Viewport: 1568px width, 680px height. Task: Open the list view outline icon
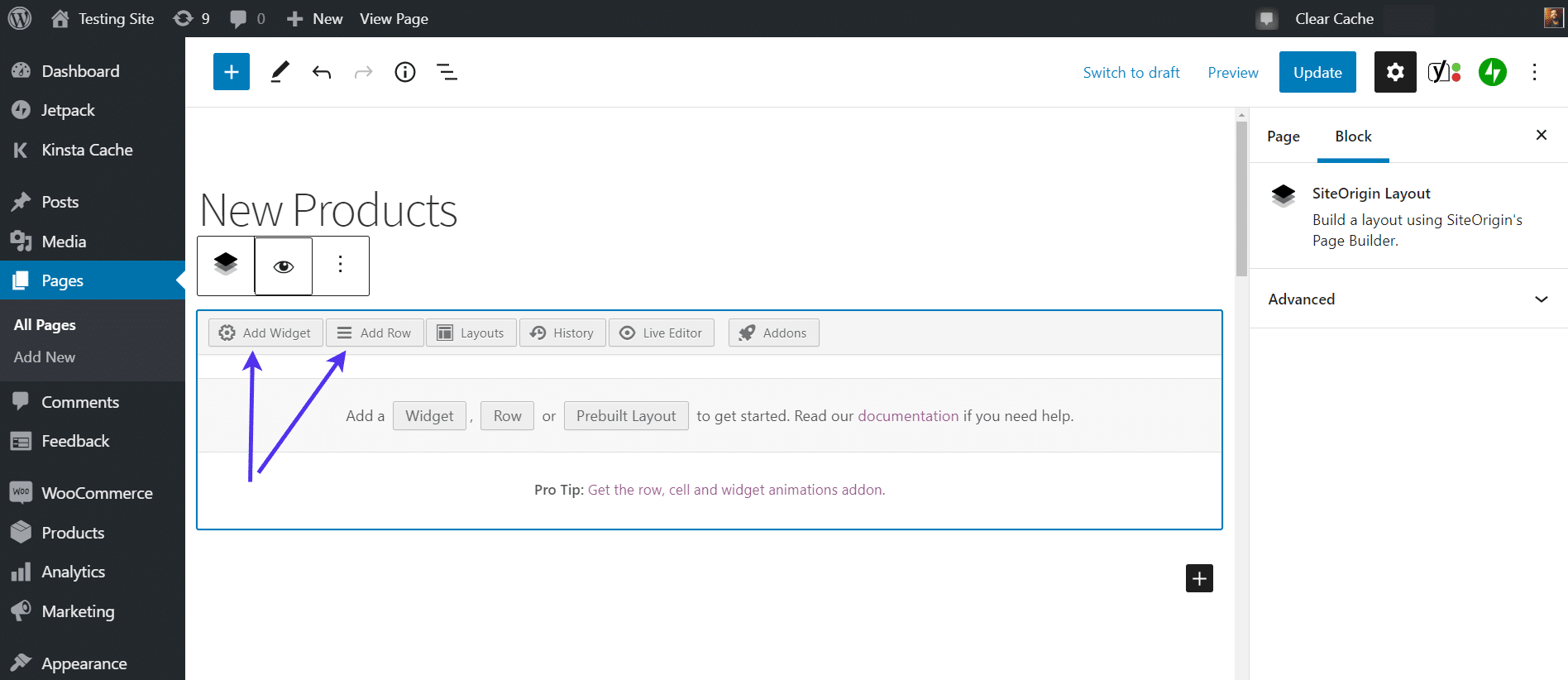447,72
